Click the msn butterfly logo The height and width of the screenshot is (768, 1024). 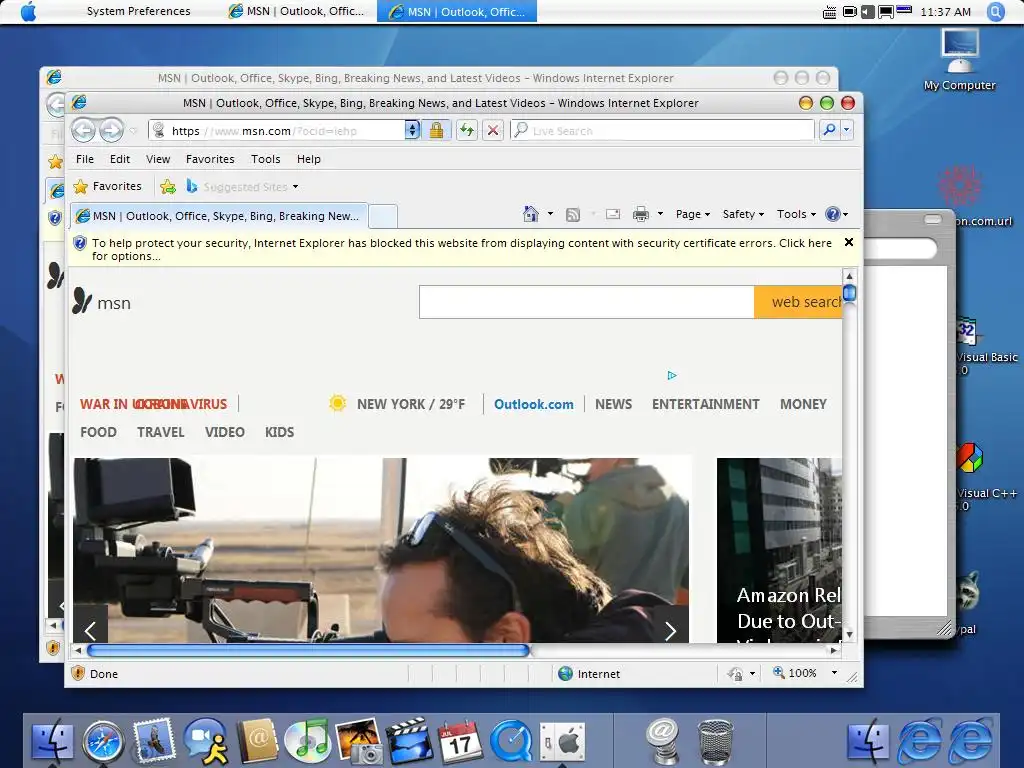[82, 301]
